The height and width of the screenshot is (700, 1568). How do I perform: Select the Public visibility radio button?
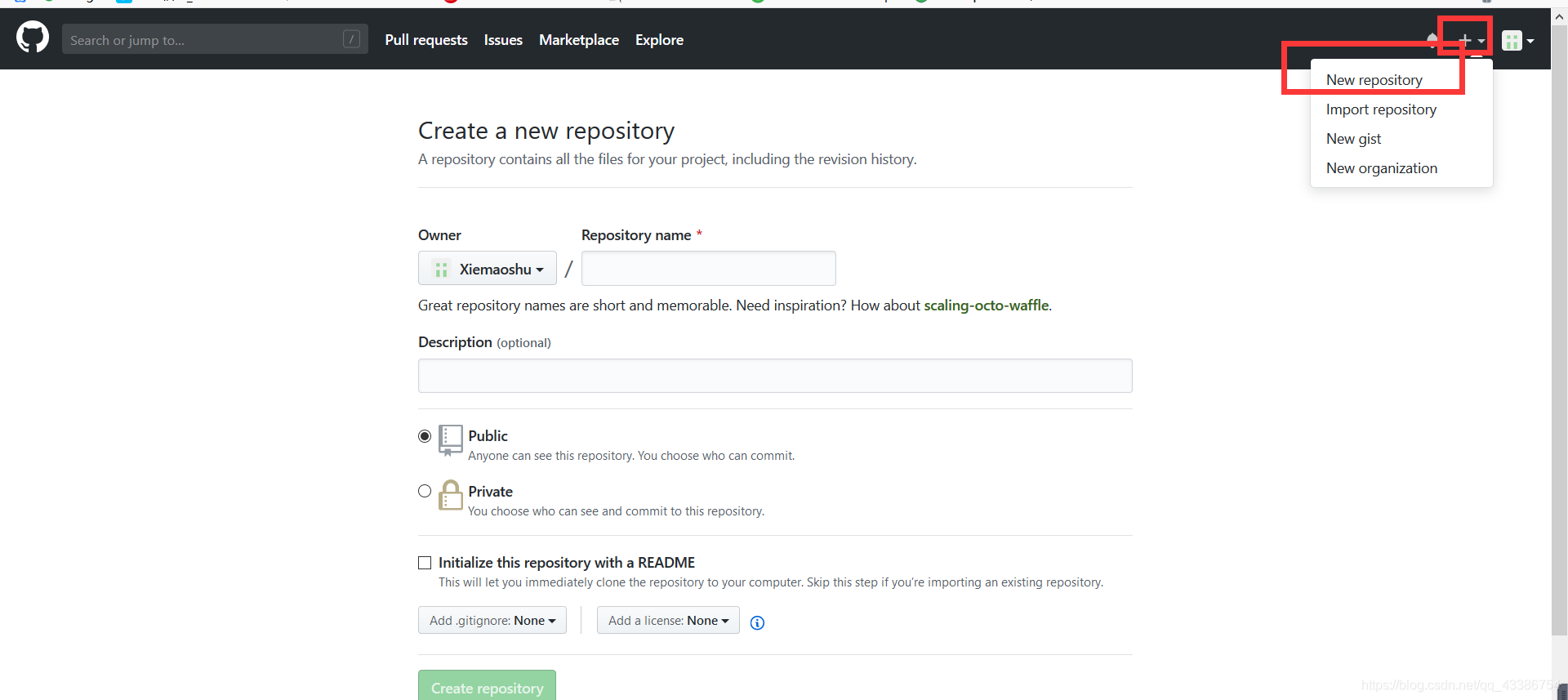(425, 436)
